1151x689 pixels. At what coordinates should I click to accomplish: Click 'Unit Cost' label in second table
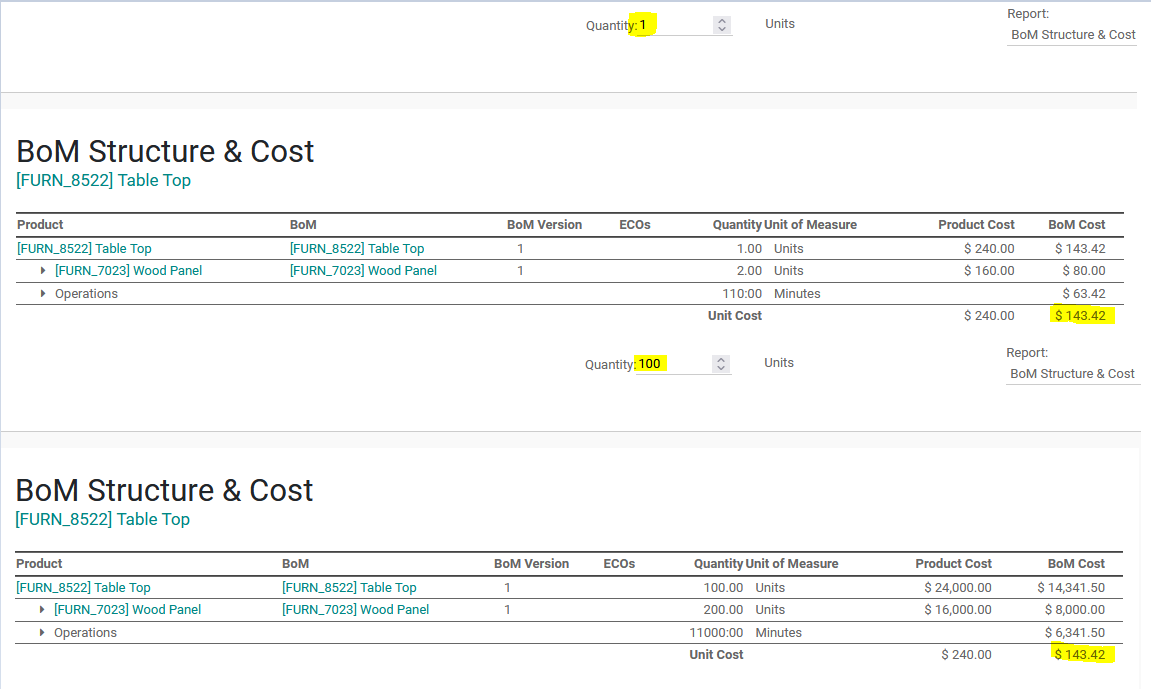pos(716,655)
